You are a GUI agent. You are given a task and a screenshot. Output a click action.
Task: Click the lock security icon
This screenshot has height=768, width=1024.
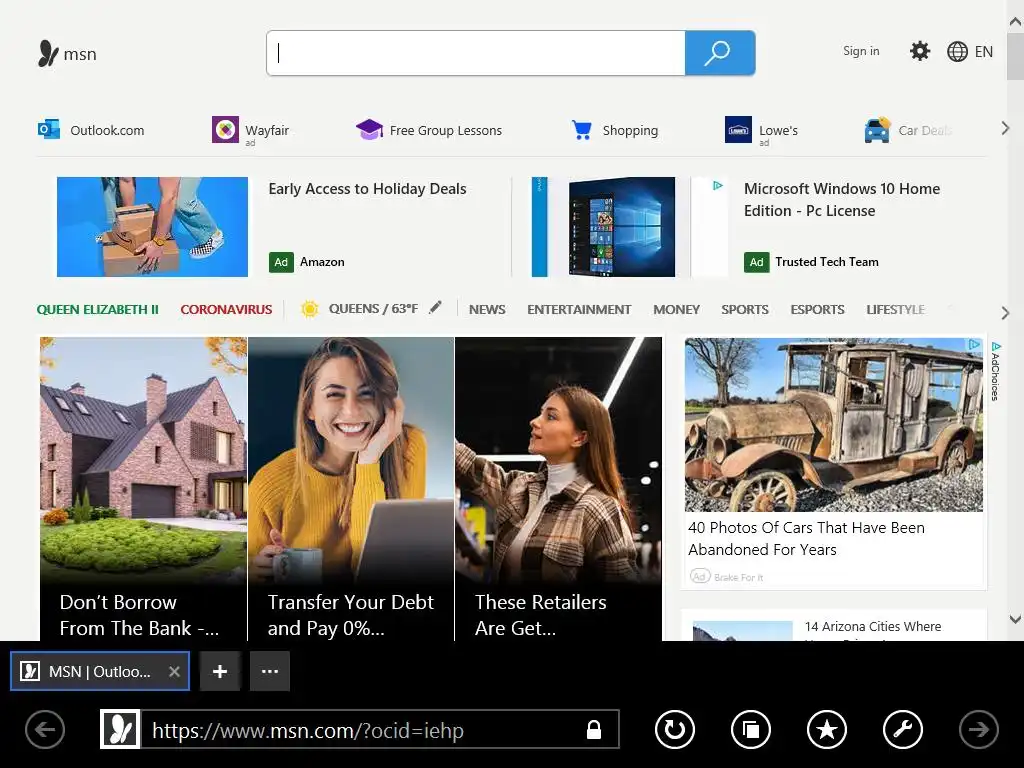(x=594, y=729)
